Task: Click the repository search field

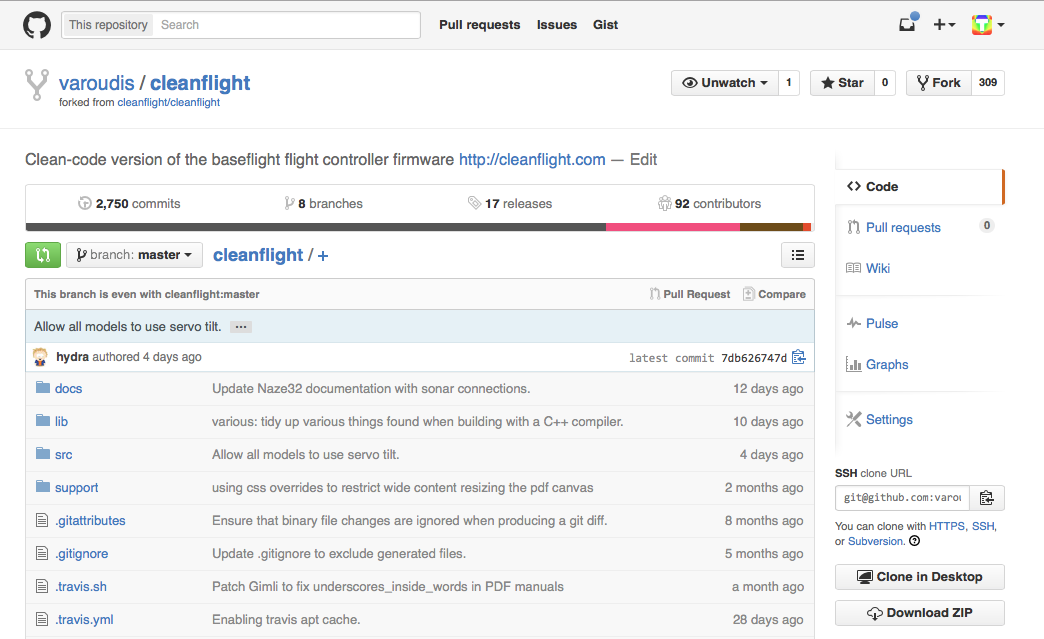Action: pyautogui.click(x=287, y=25)
